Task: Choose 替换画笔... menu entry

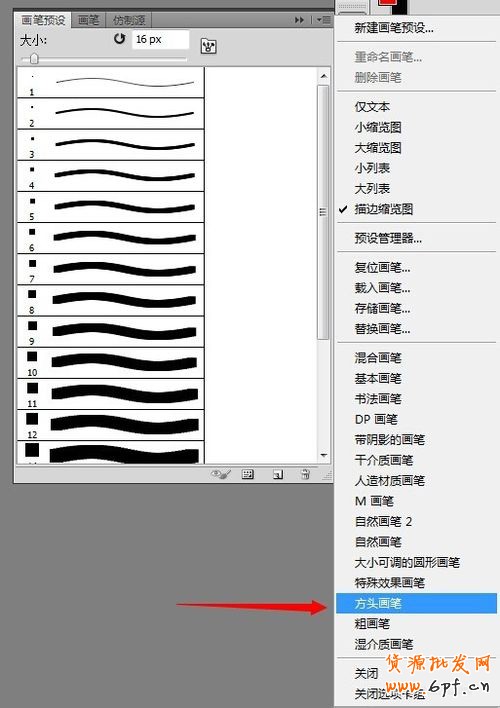Action: [382, 329]
